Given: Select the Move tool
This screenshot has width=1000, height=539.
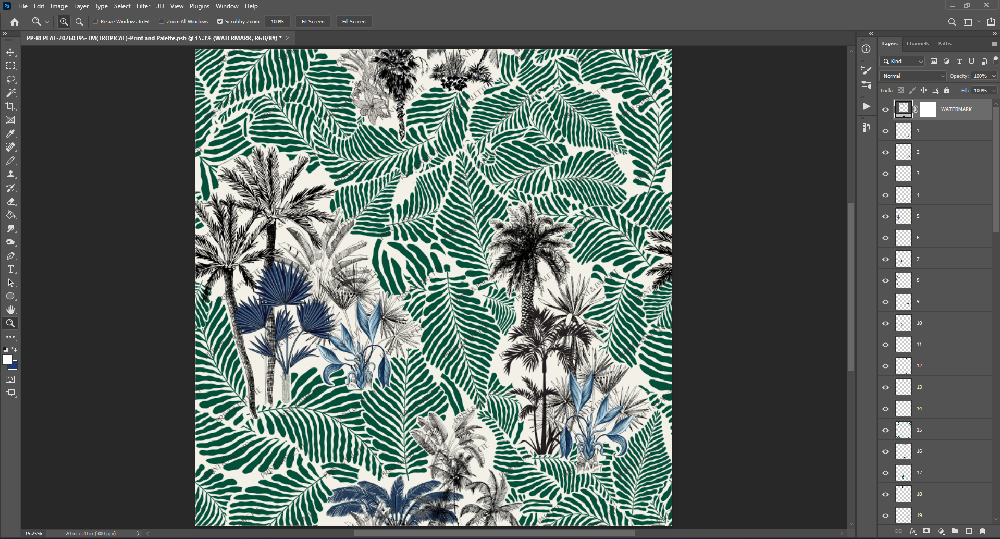Looking at the screenshot, I should [x=11, y=52].
